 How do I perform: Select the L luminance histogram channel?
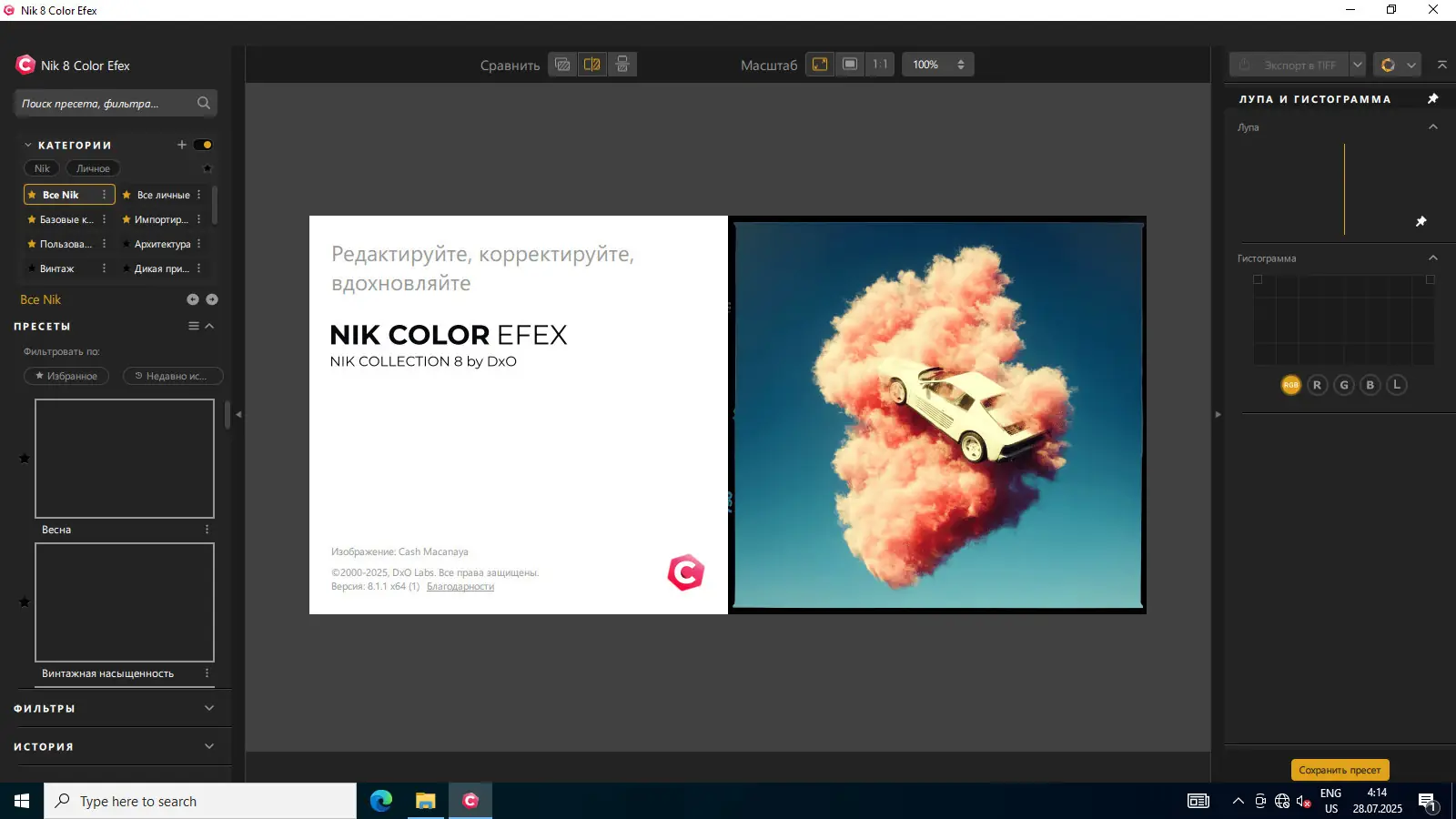[x=1397, y=385]
